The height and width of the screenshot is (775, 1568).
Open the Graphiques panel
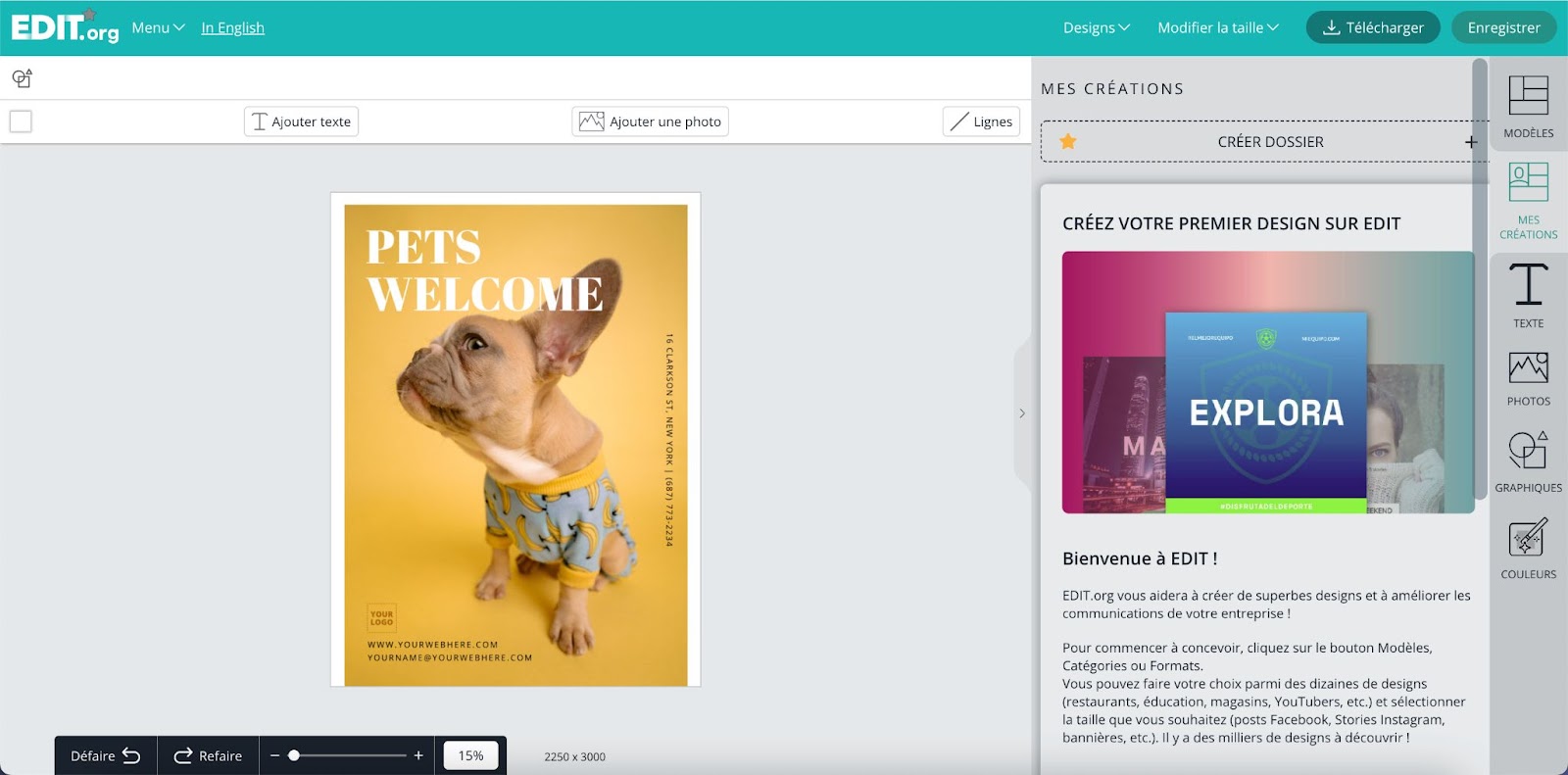click(1528, 461)
